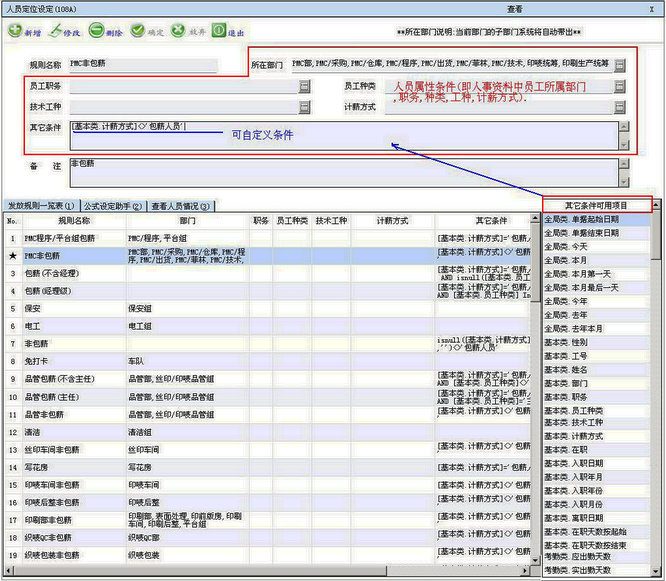Switch to 公式设定助手 tab
666x581 pixels.
pyautogui.click(x=113, y=206)
